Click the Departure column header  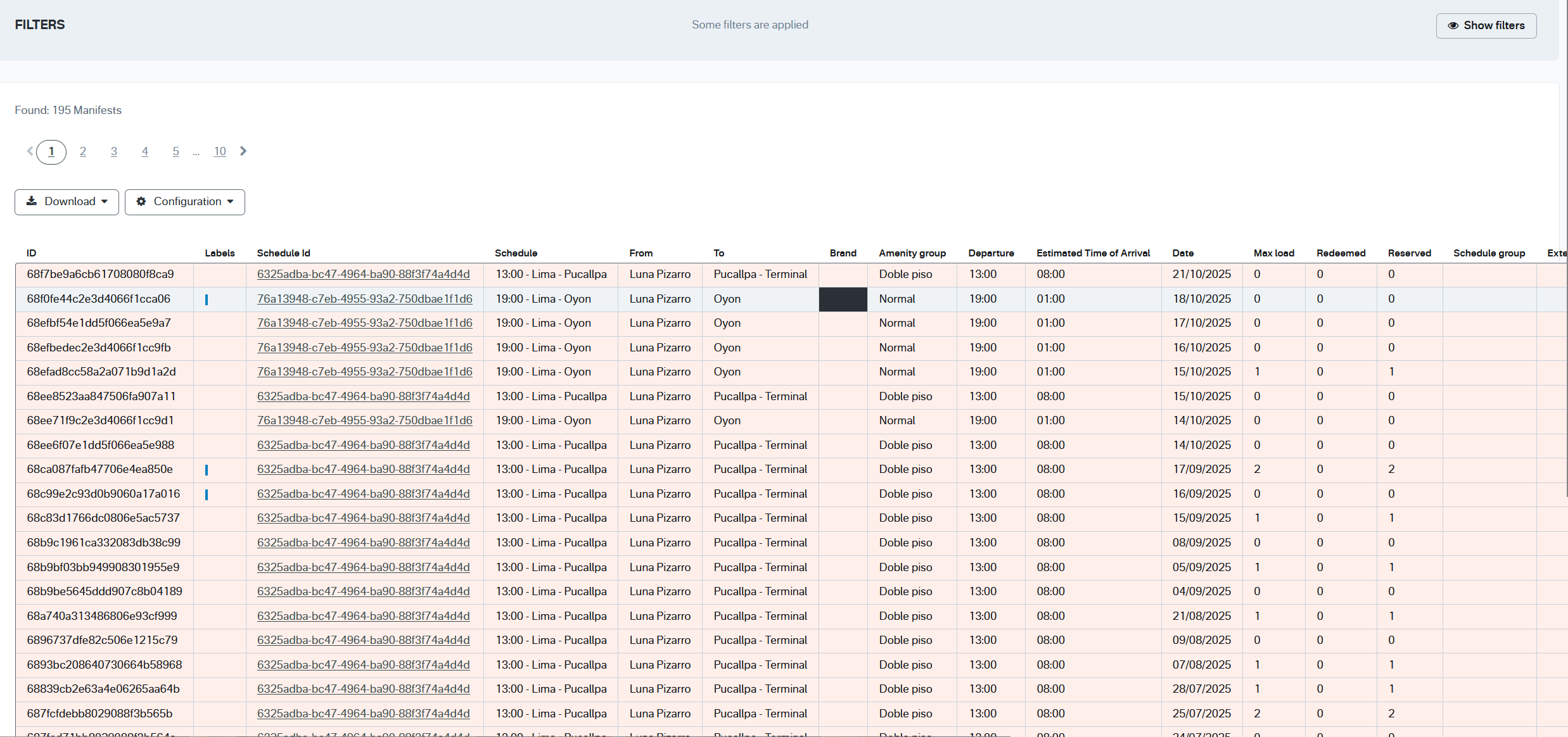tap(991, 253)
